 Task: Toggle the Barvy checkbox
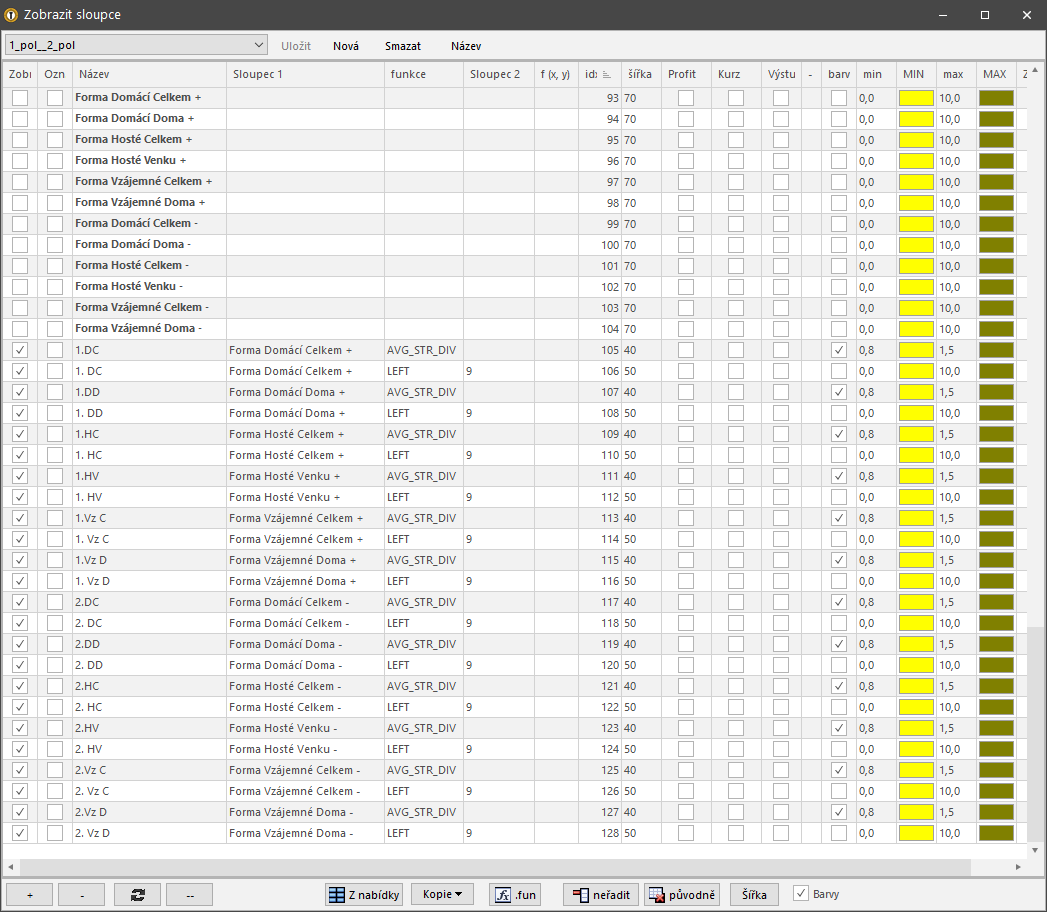(800, 894)
